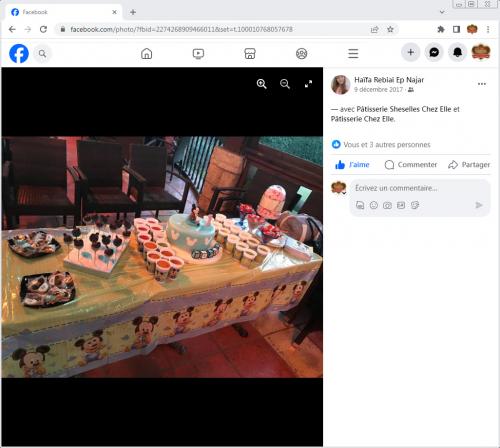
Task: Go to the Home feed icon
Action: pos(147,53)
